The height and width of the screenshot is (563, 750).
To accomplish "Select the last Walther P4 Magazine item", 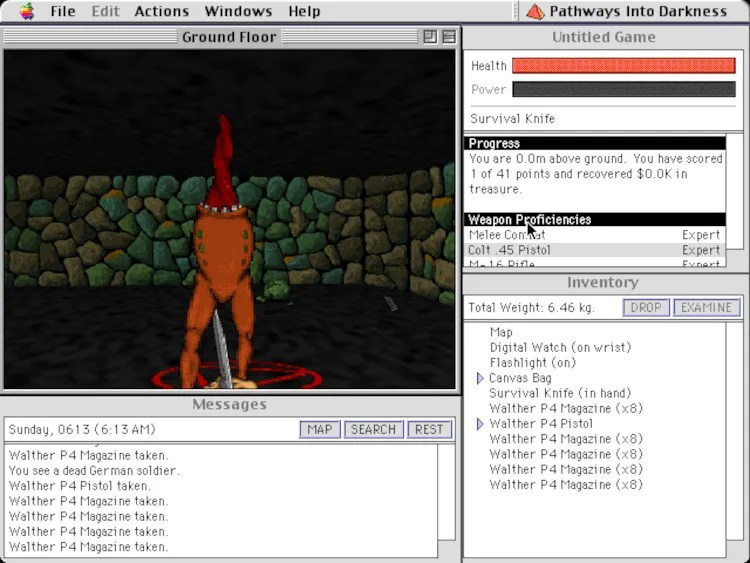I will click(565, 485).
